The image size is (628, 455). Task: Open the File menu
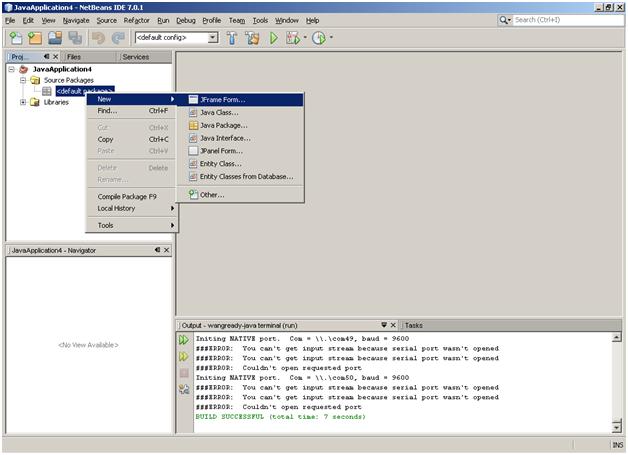pos(10,20)
